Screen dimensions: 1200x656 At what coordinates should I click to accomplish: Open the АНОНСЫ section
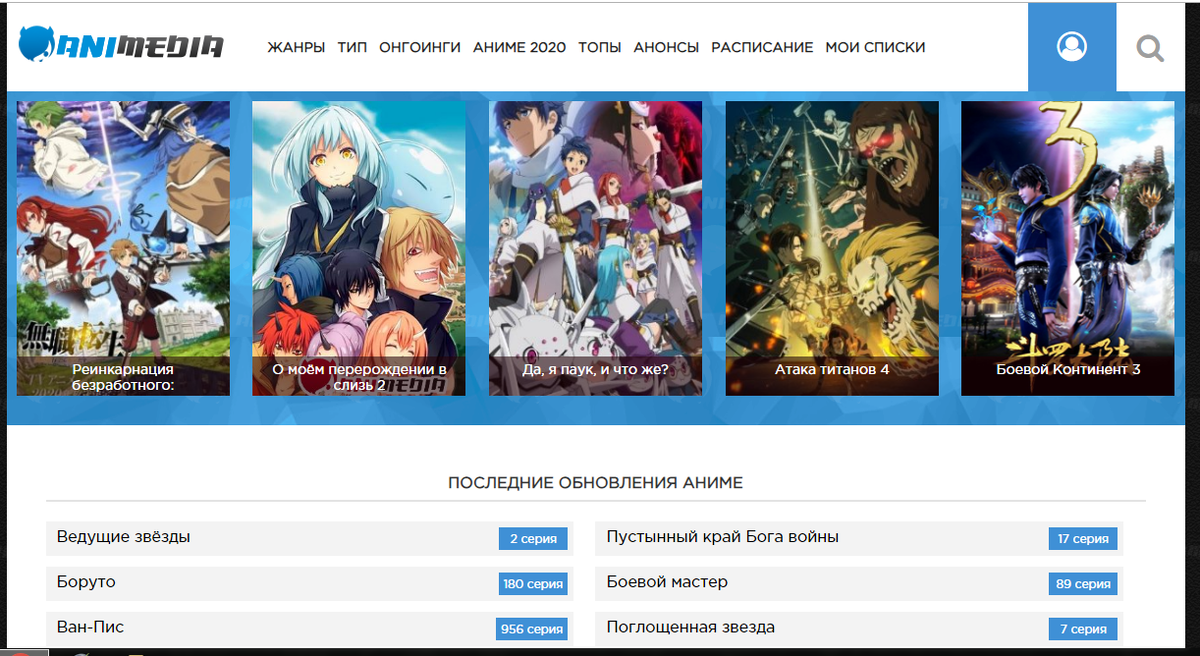pos(666,47)
